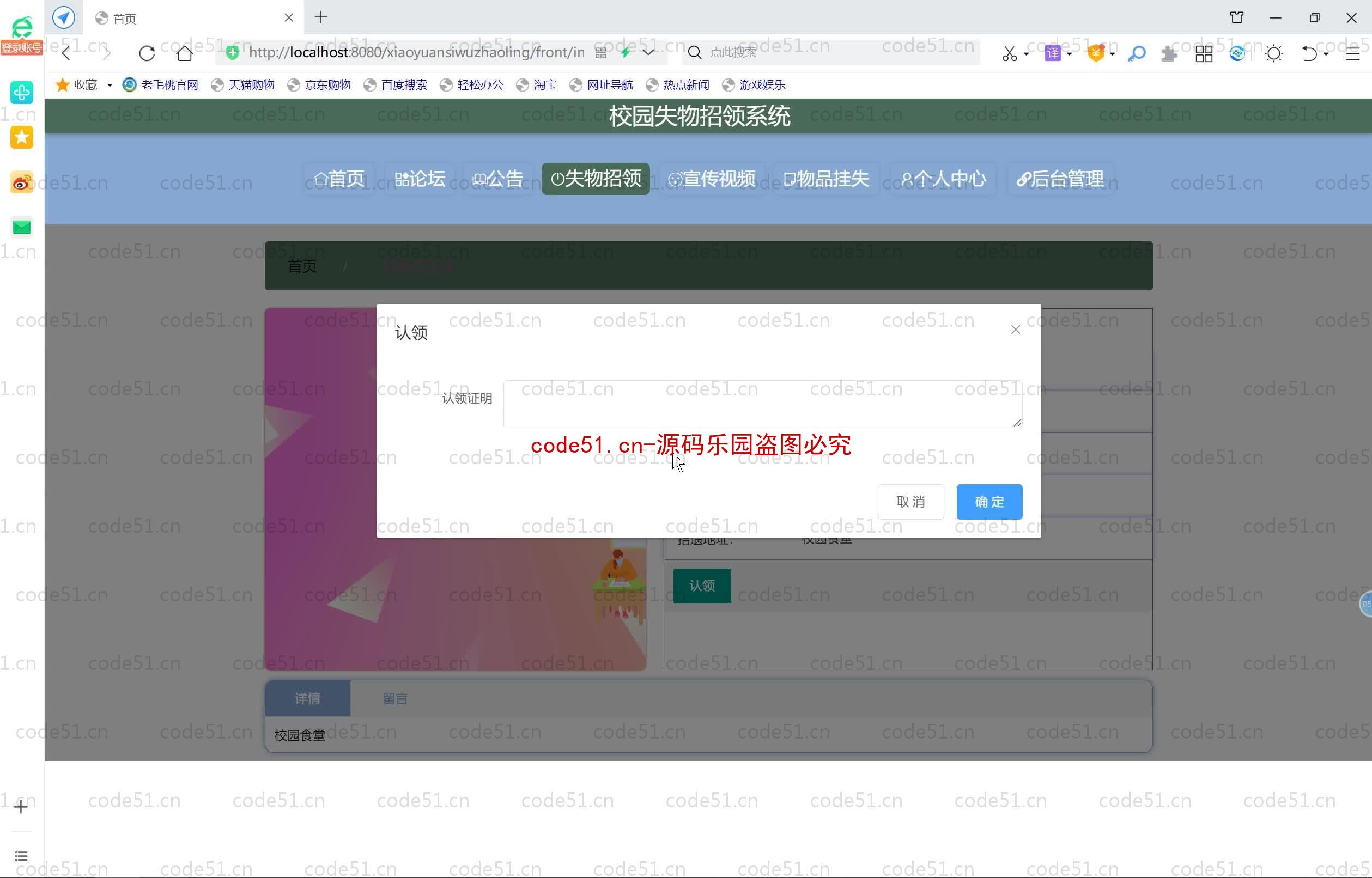Click the scissors screenshot tool icon
Screen dimensions: 1372x878
1009,53
